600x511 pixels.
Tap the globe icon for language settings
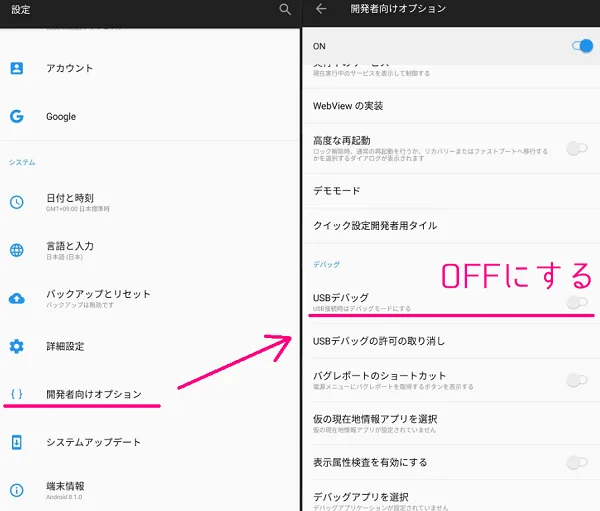[x=16, y=250]
